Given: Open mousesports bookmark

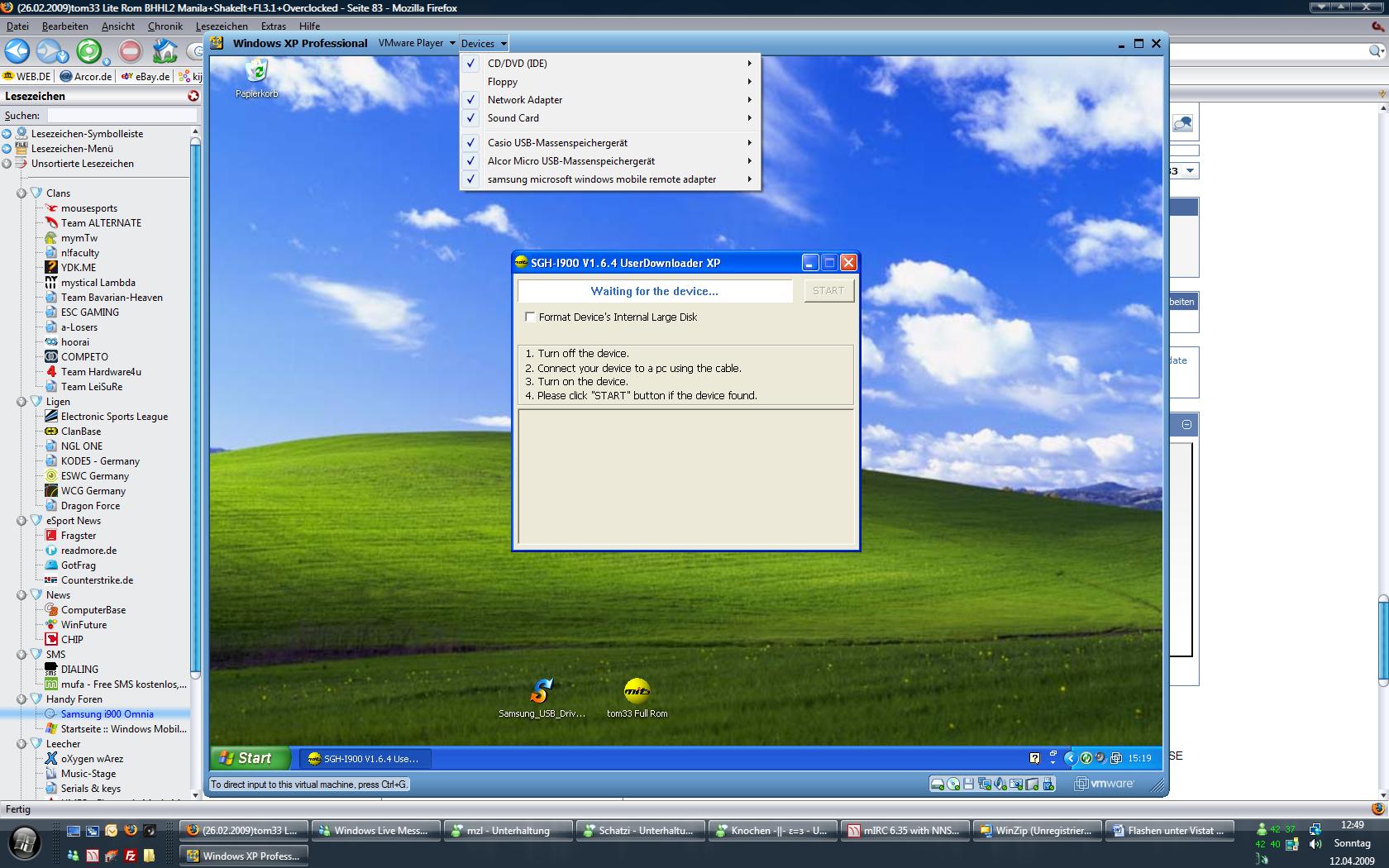Looking at the screenshot, I should pos(88,208).
